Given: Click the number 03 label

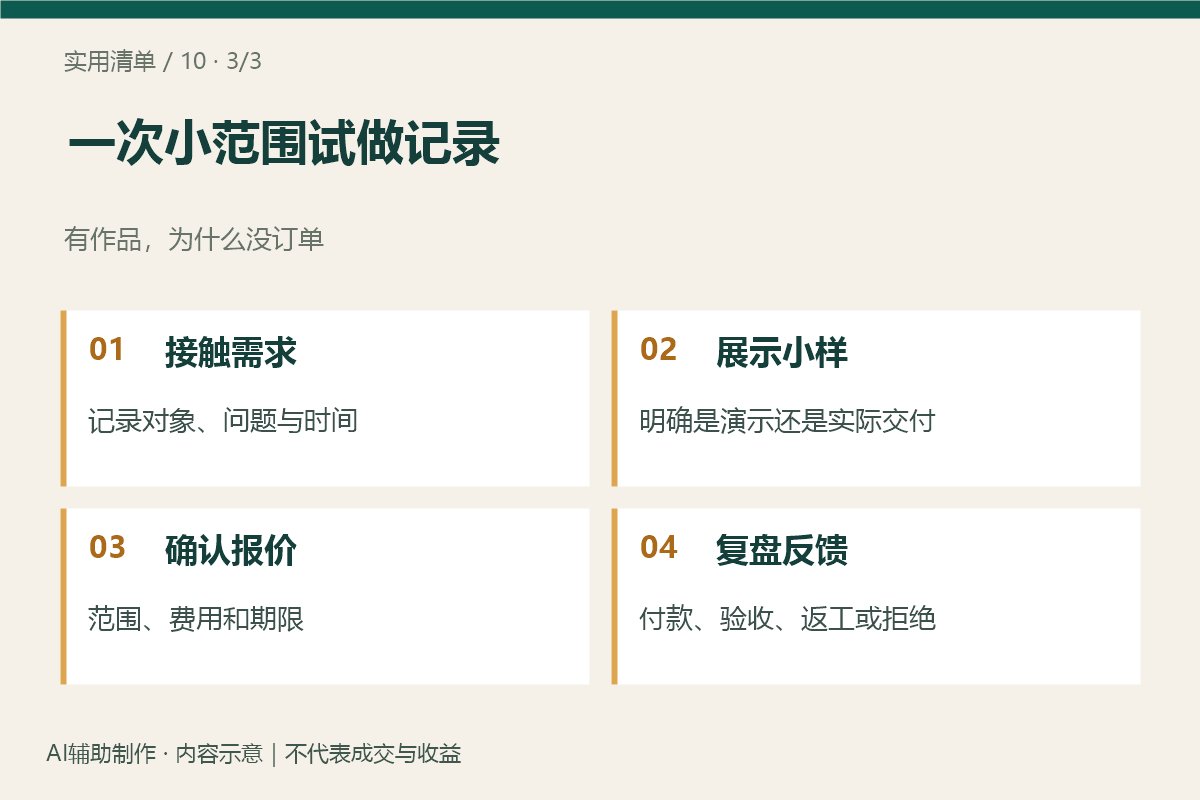Looking at the screenshot, I should pos(107,548).
